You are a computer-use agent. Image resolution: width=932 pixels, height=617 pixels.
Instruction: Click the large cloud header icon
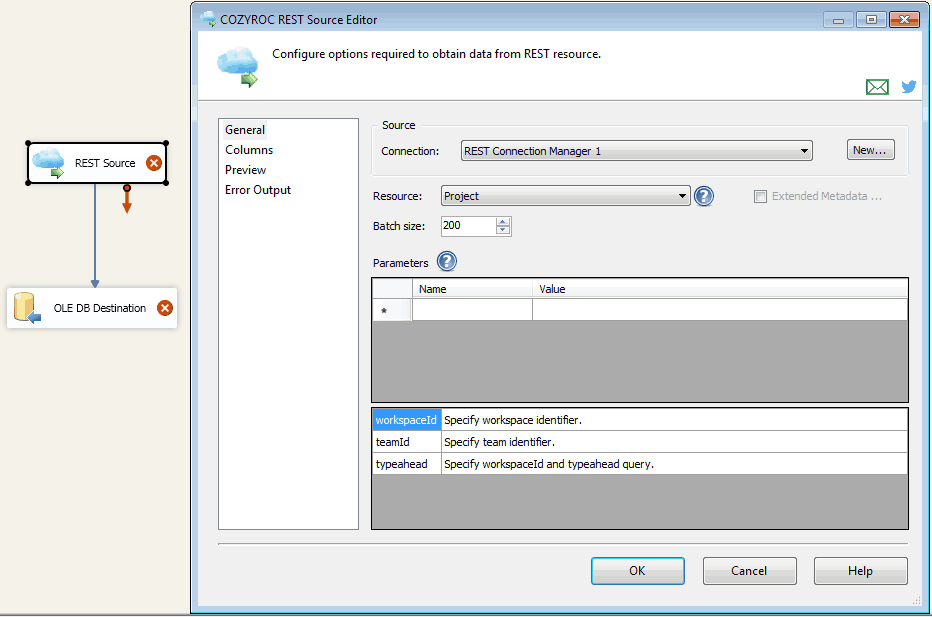coord(238,67)
